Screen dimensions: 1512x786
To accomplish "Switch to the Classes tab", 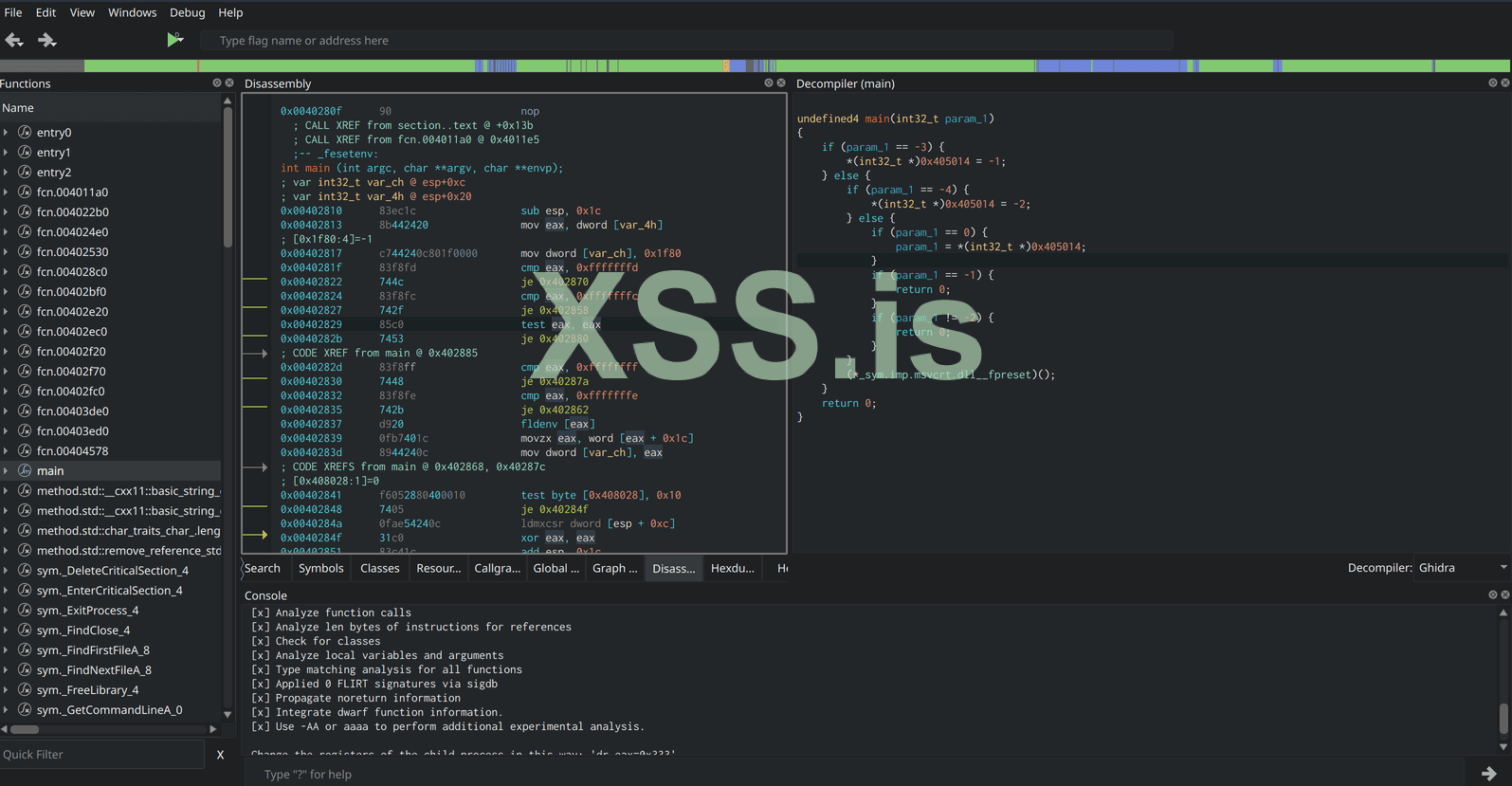I will (x=379, y=568).
